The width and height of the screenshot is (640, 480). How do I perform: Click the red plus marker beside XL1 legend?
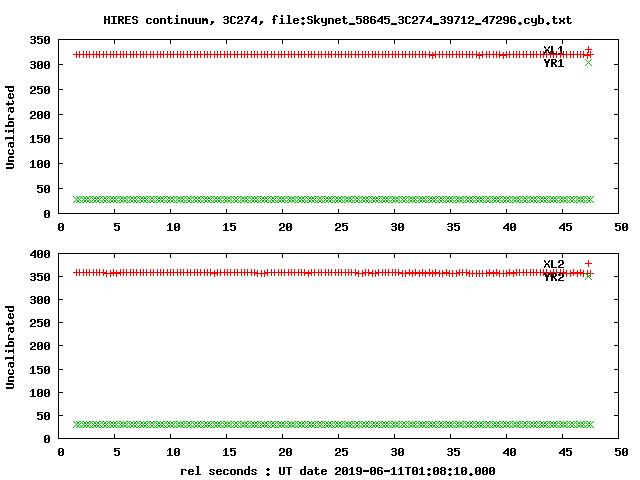tap(588, 50)
